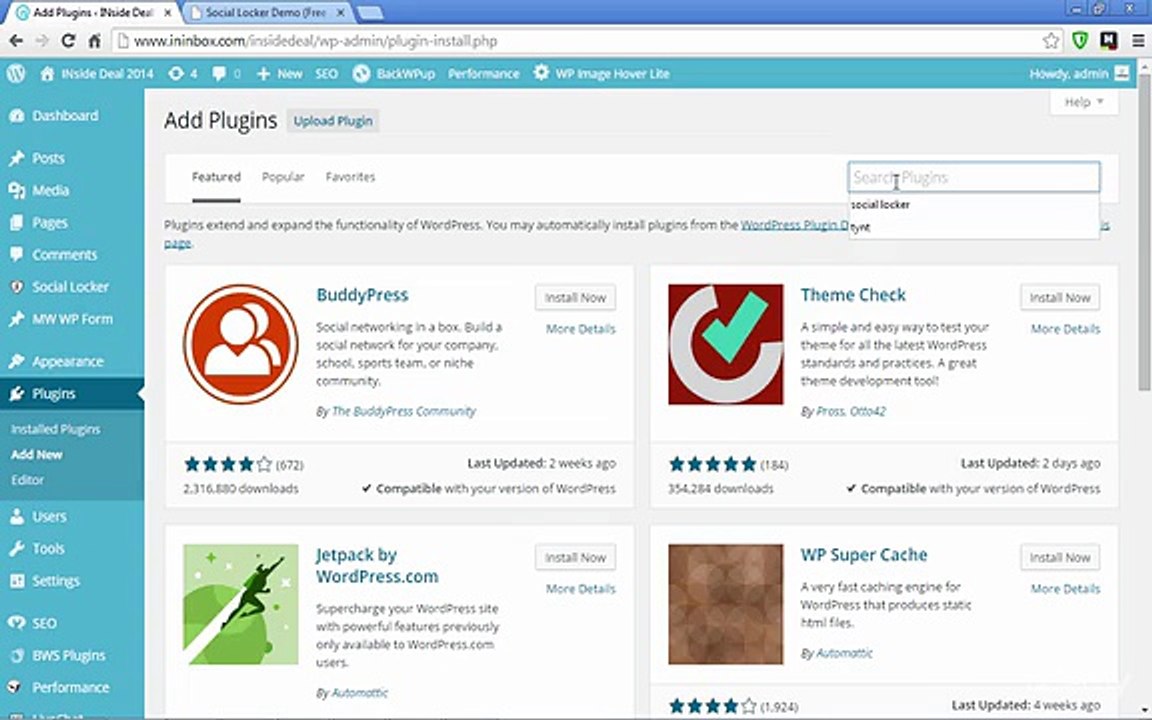Click the WP Super Cache plugin thumbnail
Screen dimensions: 1152x720
(725, 604)
